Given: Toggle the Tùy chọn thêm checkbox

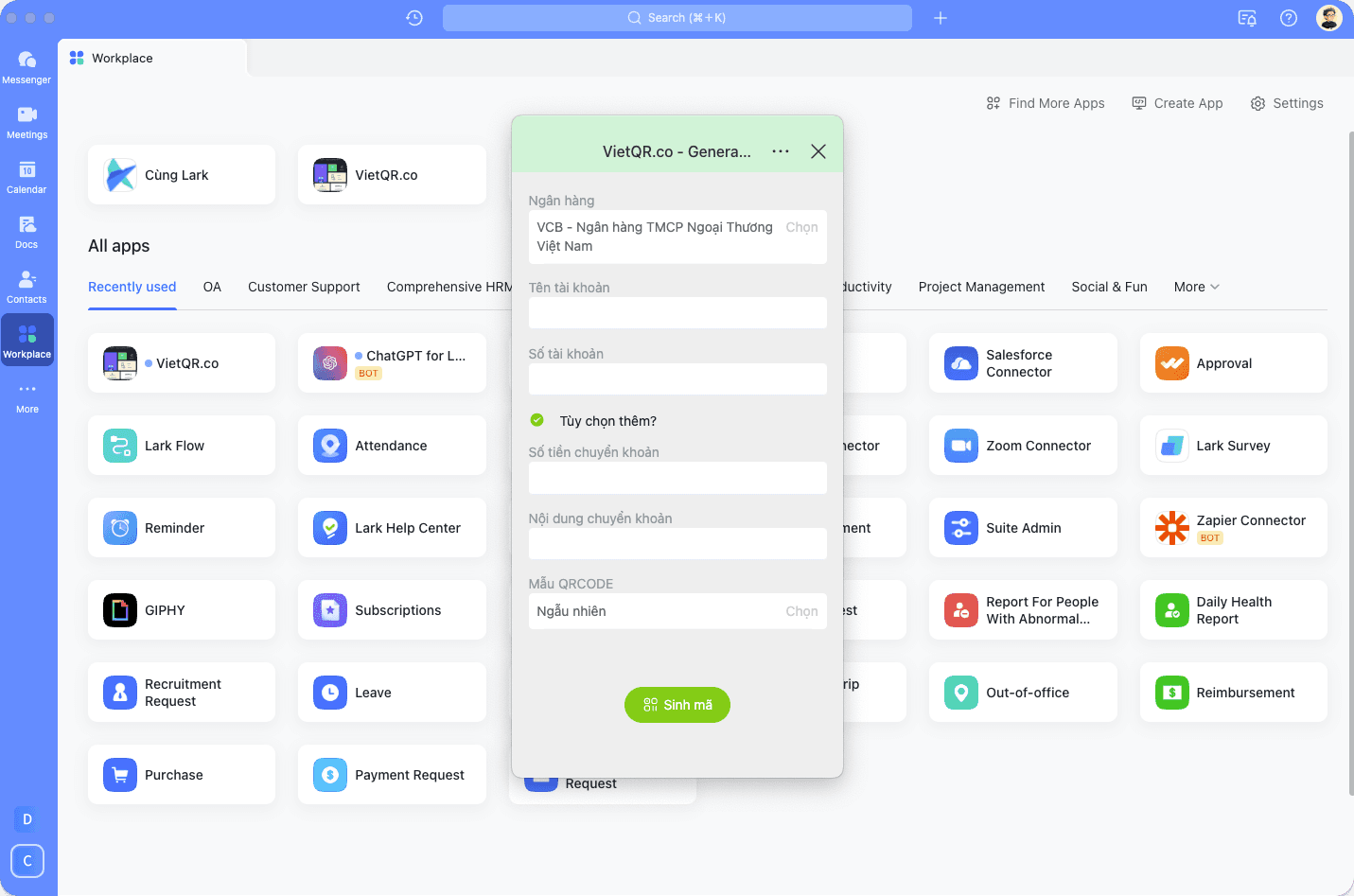Looking at the screenshot, I should [x=537, y=420].
